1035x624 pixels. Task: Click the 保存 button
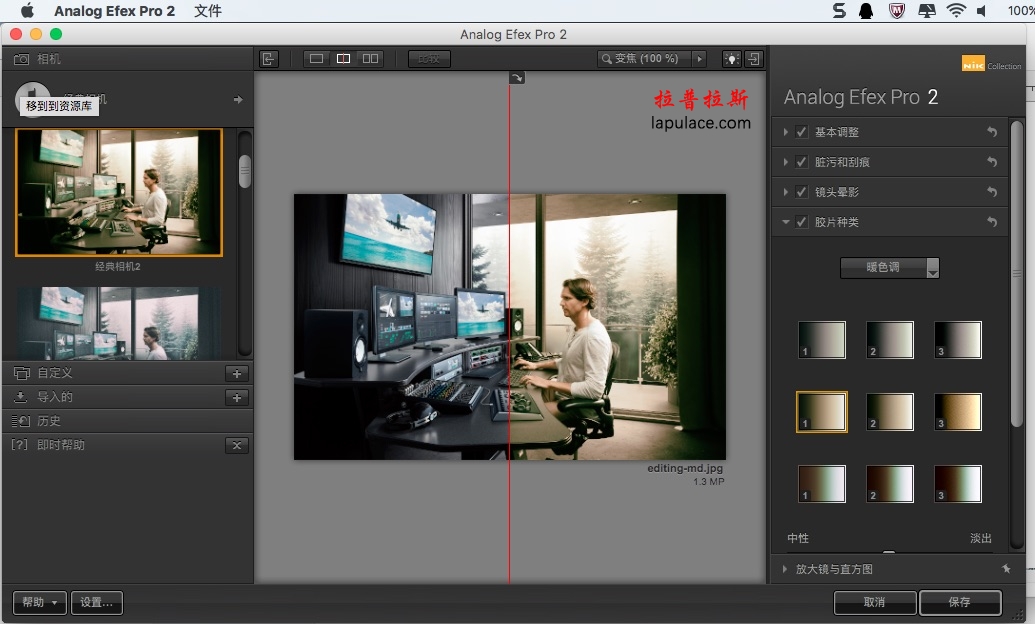[960, 602]
